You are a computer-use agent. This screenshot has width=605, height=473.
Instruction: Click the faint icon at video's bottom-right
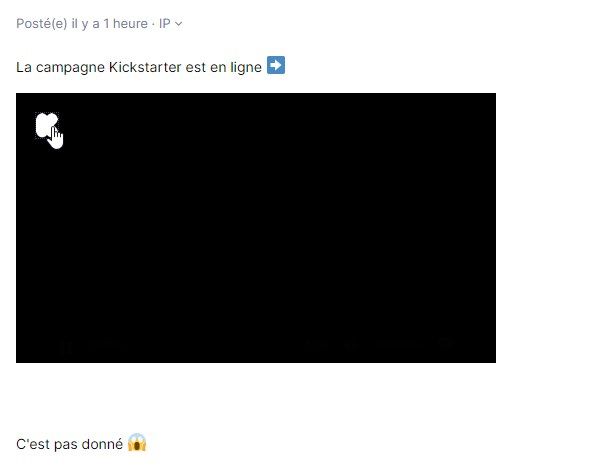445,343
